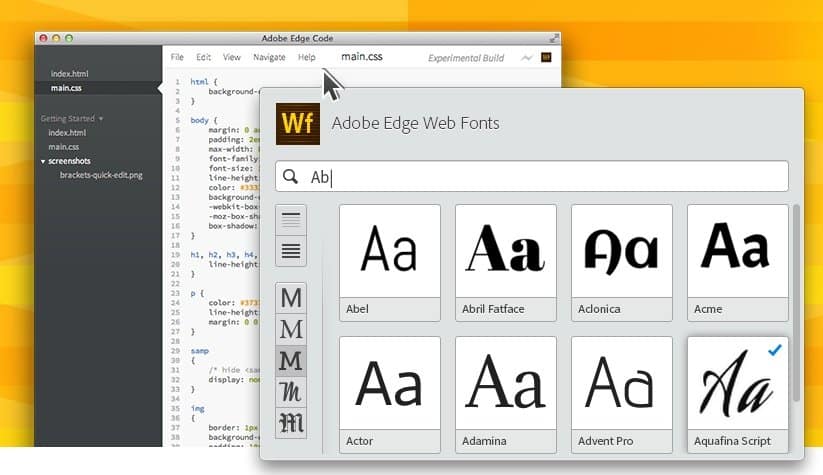Click the Live Preview lightning icon
The image size is (823, 475).
(x=526, y=58)
